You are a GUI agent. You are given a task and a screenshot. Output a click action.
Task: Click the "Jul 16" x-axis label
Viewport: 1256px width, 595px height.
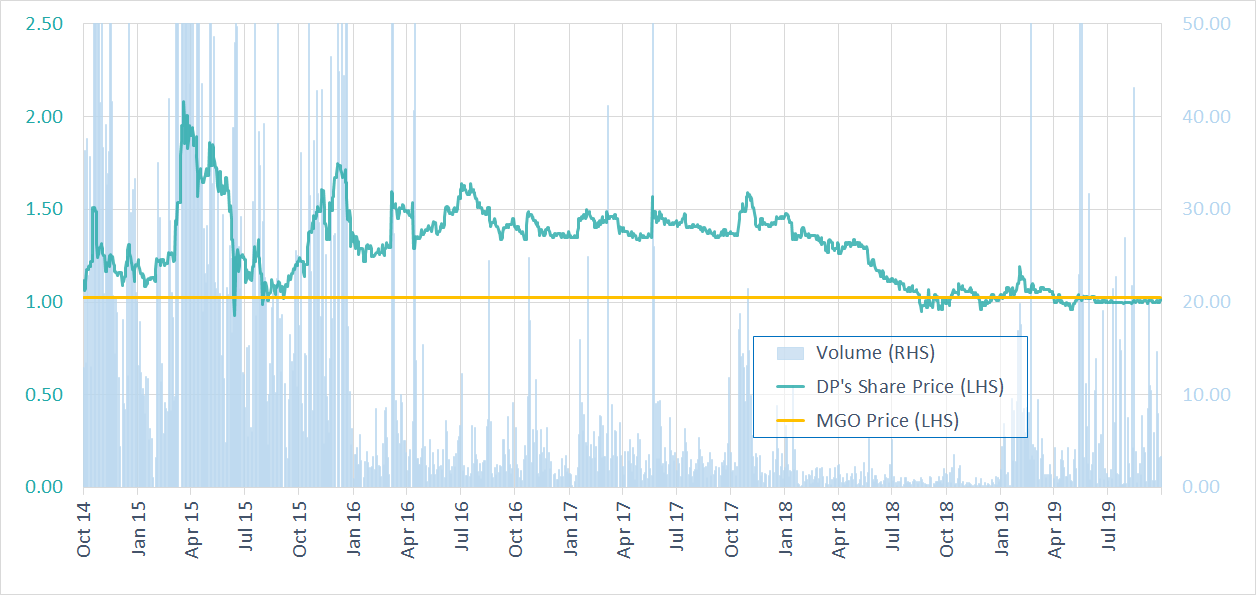(463, 531)
